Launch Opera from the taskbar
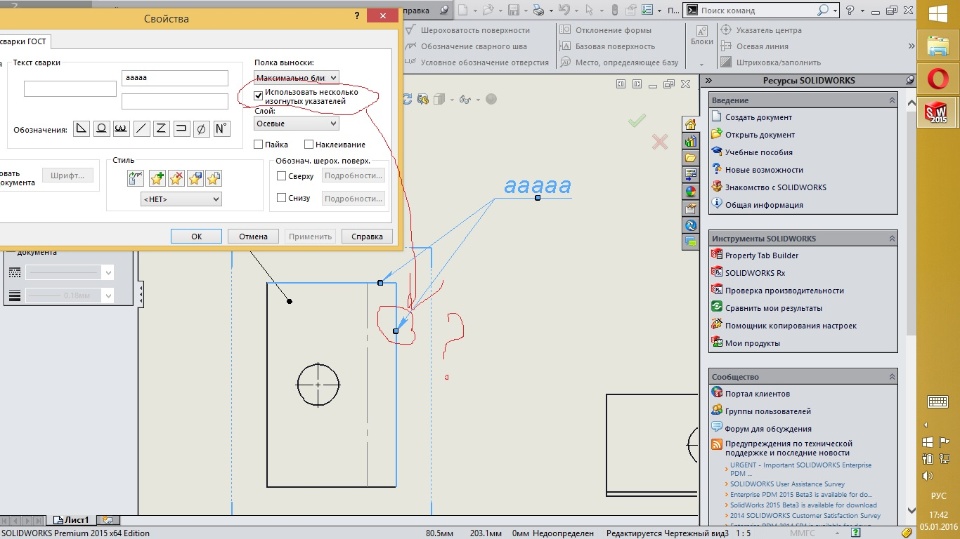960x539 pixels. pos(937,79)
